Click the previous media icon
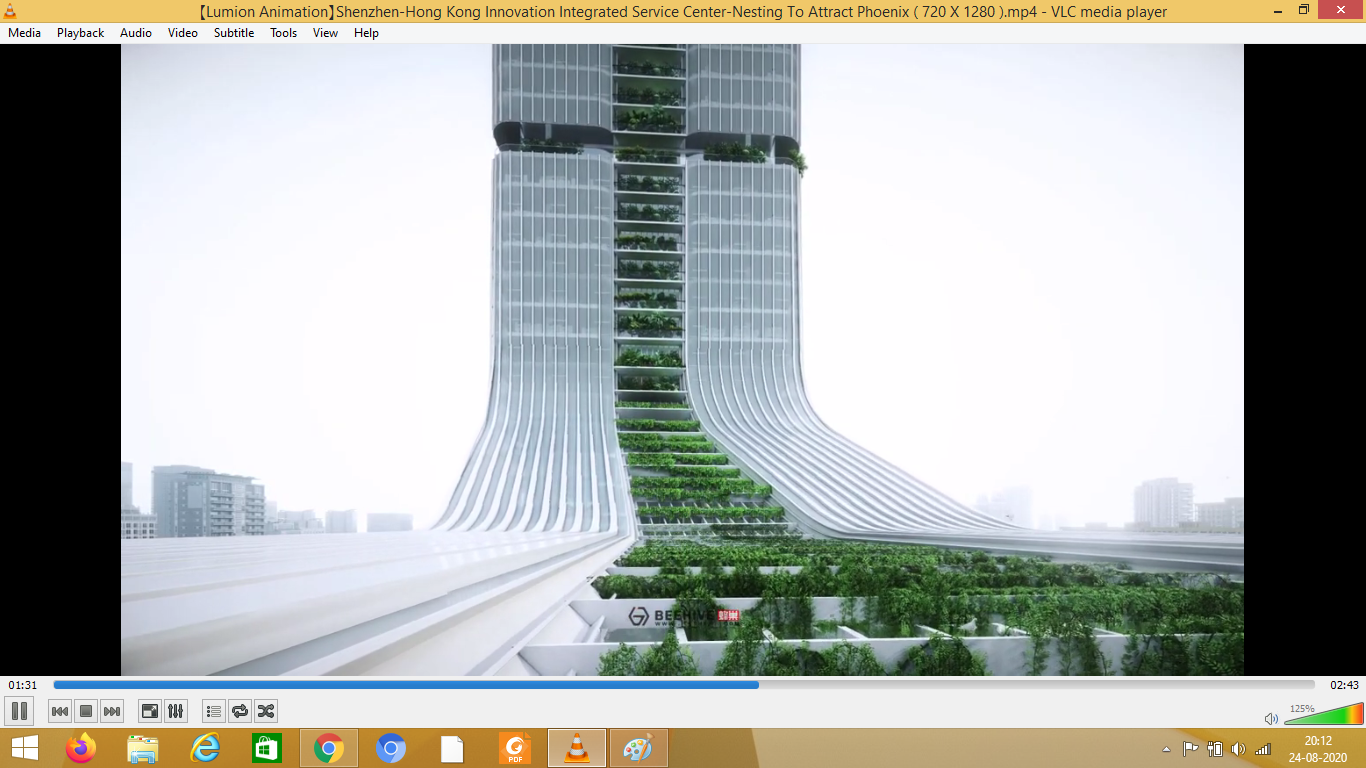This screenshot has height=768, width=1366. click(x=60, y=711)
